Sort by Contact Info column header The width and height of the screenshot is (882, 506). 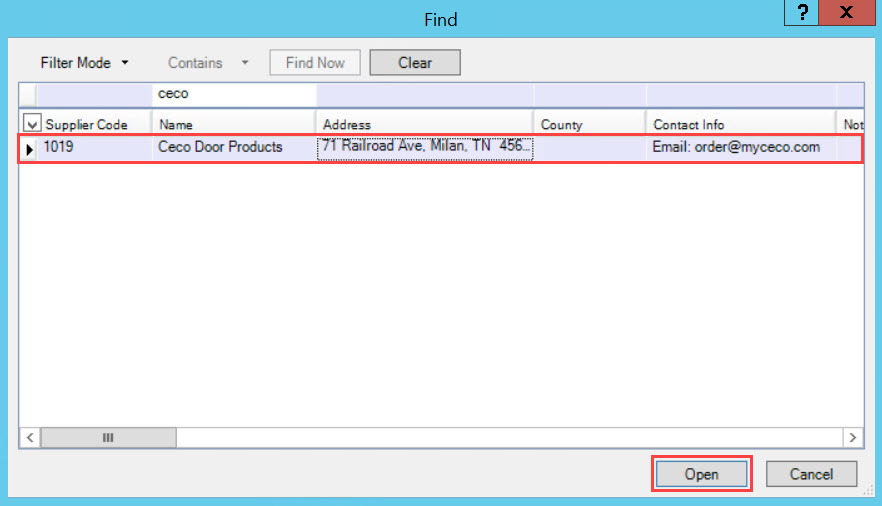[x=741, y=124]
